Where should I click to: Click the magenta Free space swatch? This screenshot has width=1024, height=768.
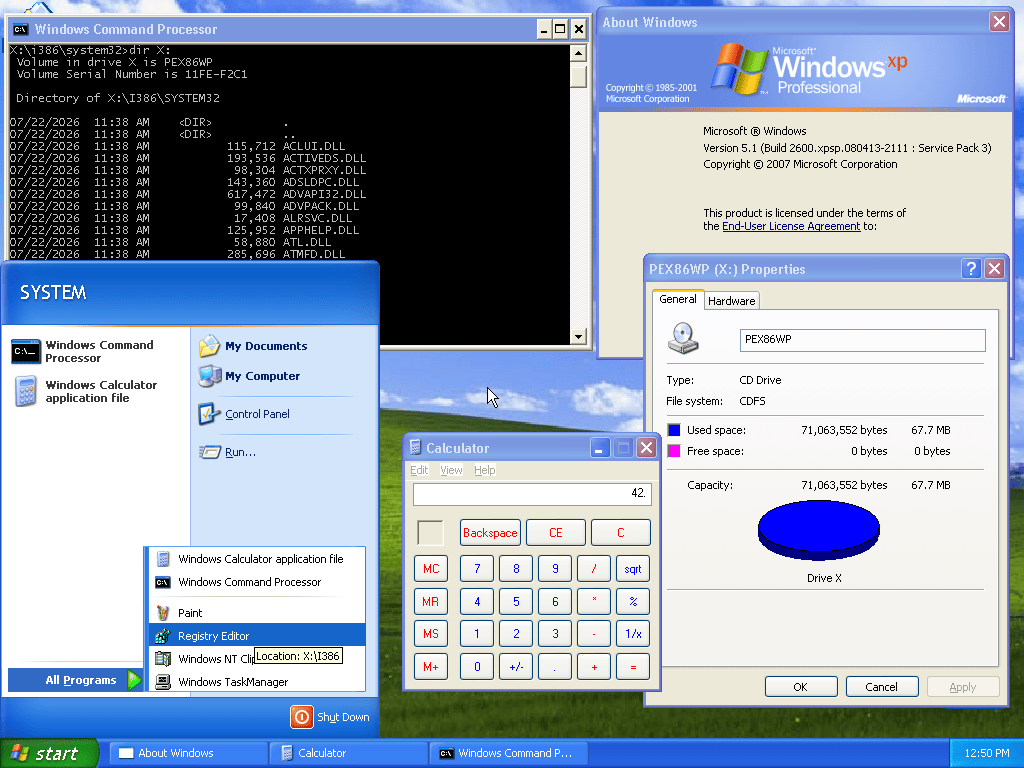(674, 451)
